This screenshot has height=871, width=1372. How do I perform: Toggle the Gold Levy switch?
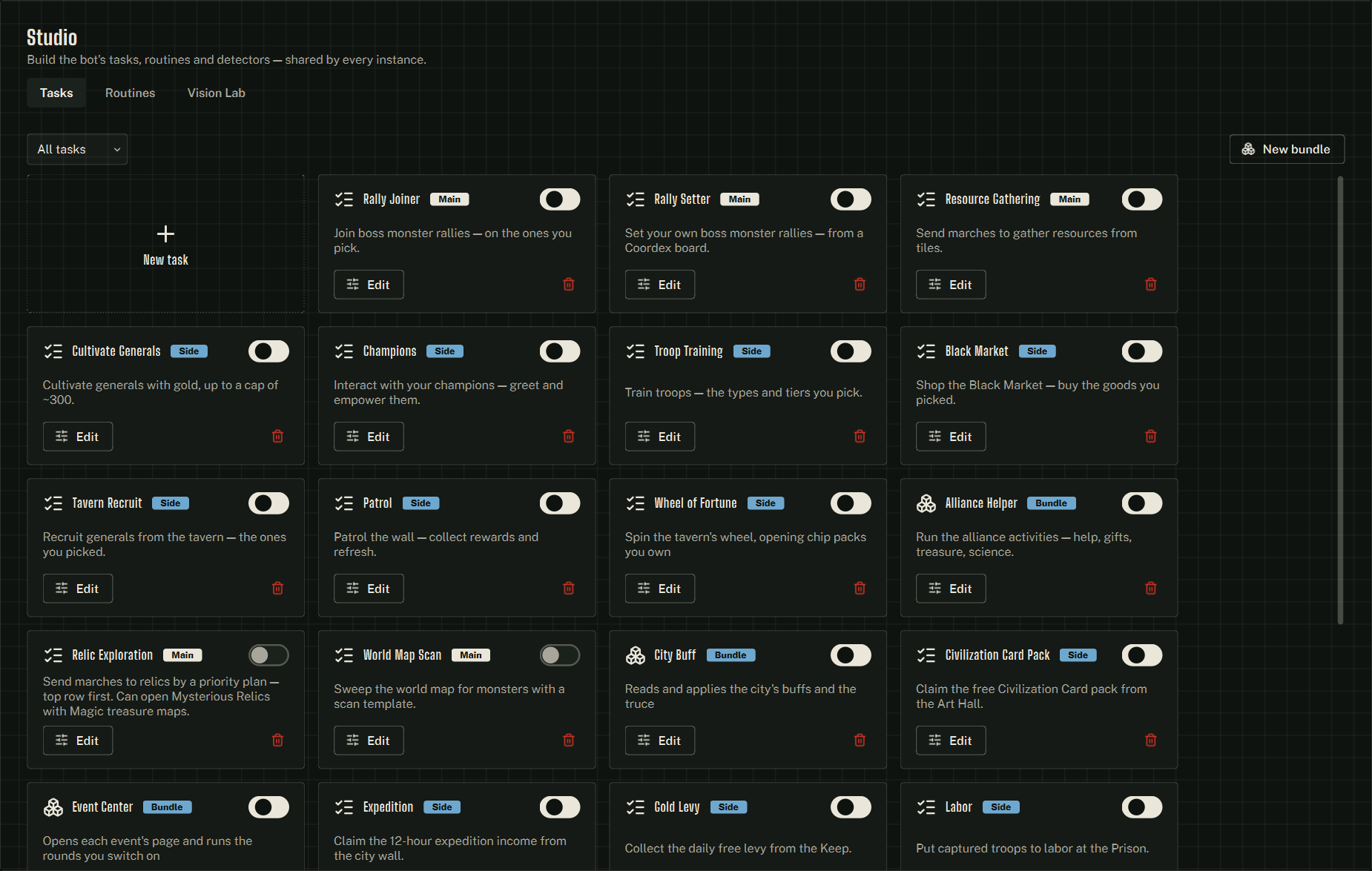(851, 807)
